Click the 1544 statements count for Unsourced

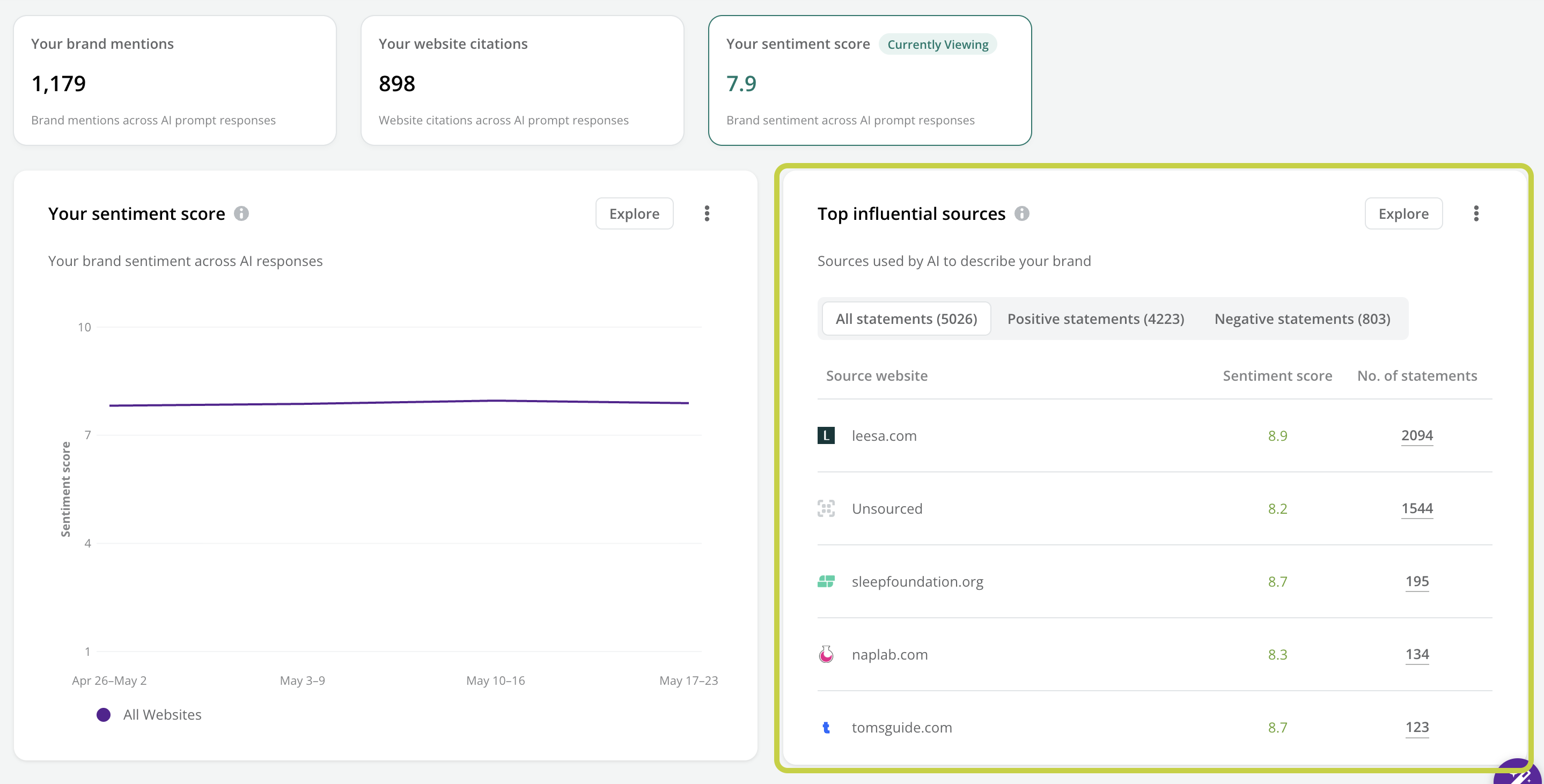pyautogui.click(x=1417, y=508)
